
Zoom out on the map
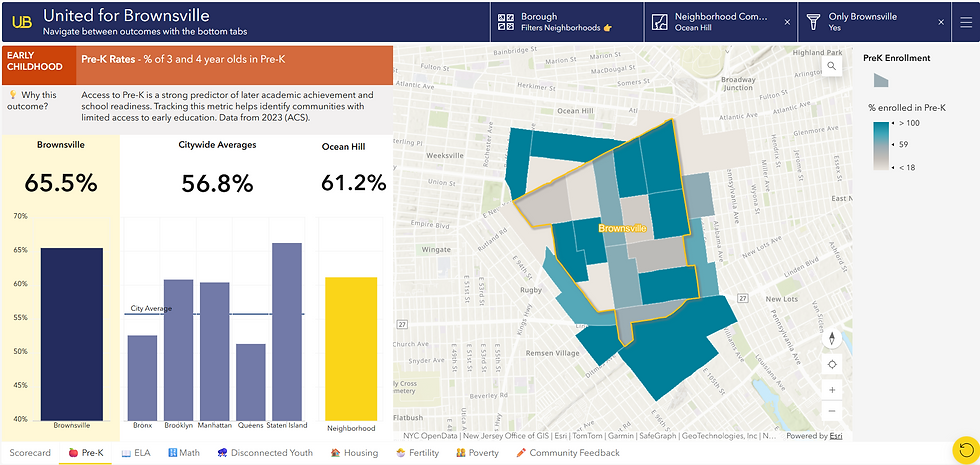pos(831,411)
